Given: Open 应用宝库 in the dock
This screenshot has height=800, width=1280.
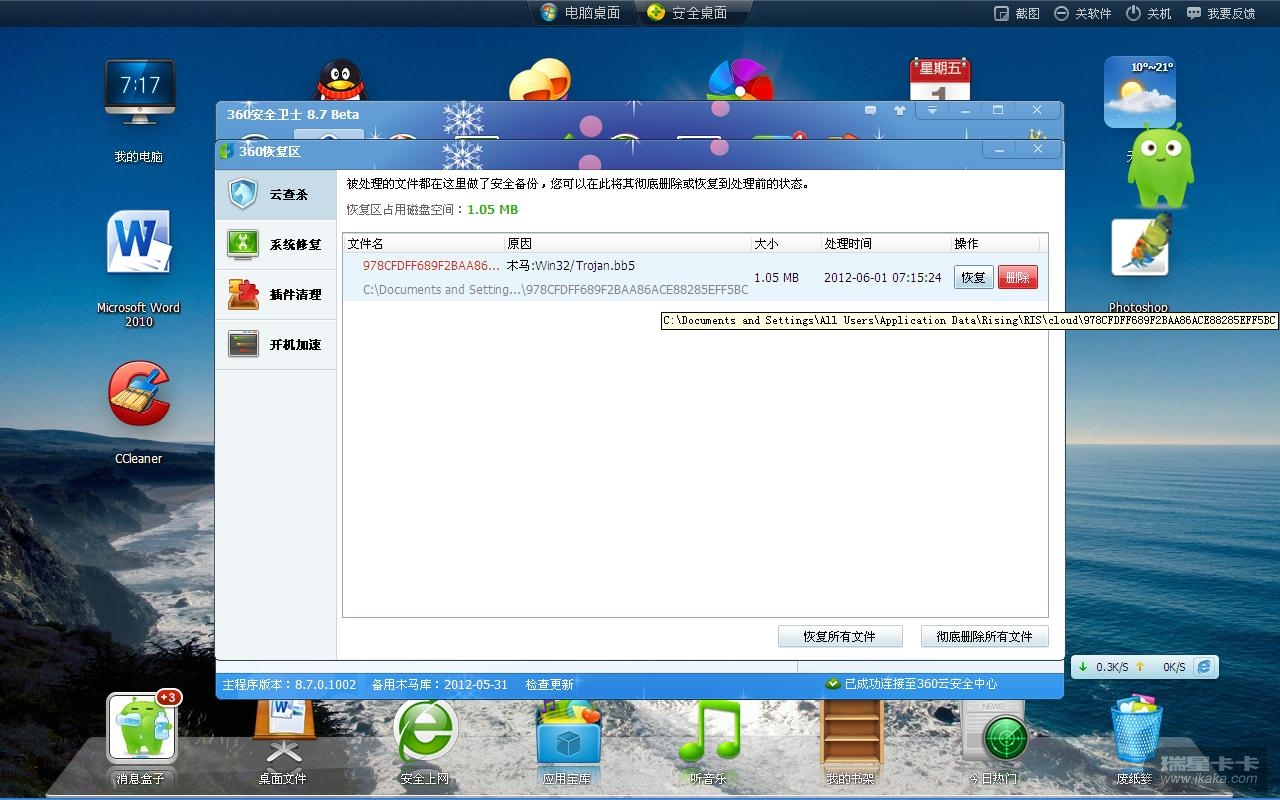Looking at the screenshot, I should tap(567, 741).
